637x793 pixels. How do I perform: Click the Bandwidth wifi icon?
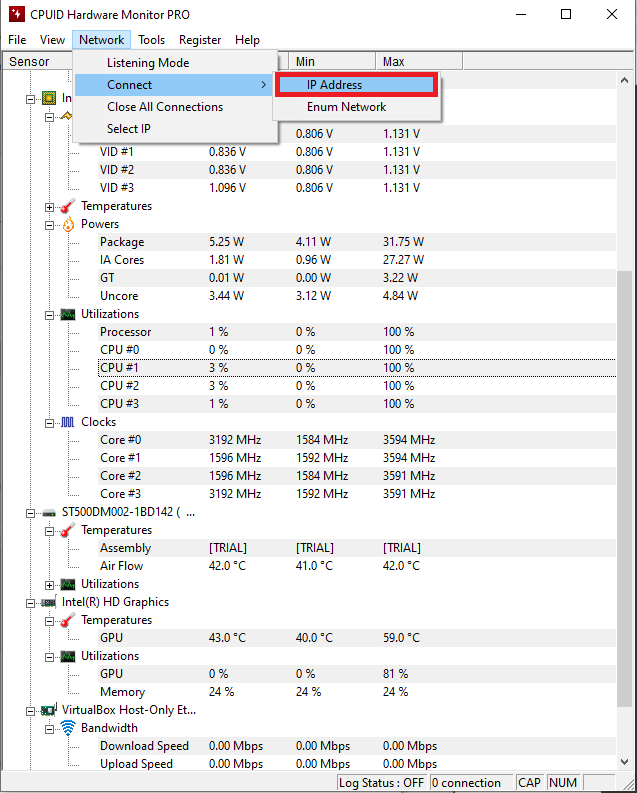point(68,728)
